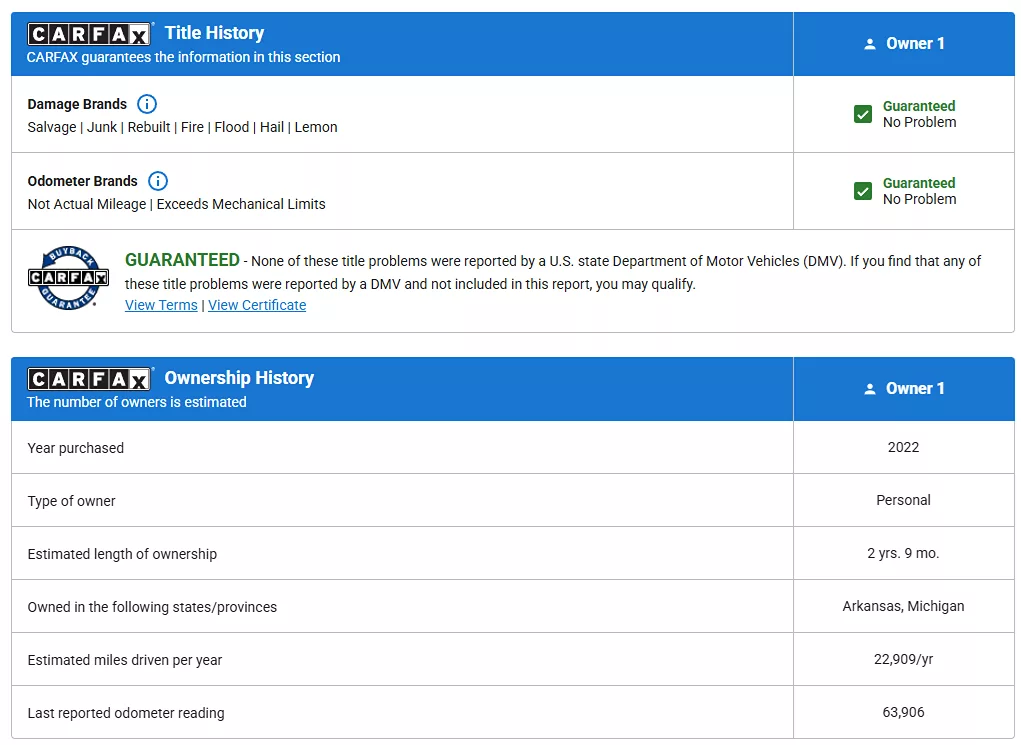Click the Title History section heading

(x=214, y=33)
